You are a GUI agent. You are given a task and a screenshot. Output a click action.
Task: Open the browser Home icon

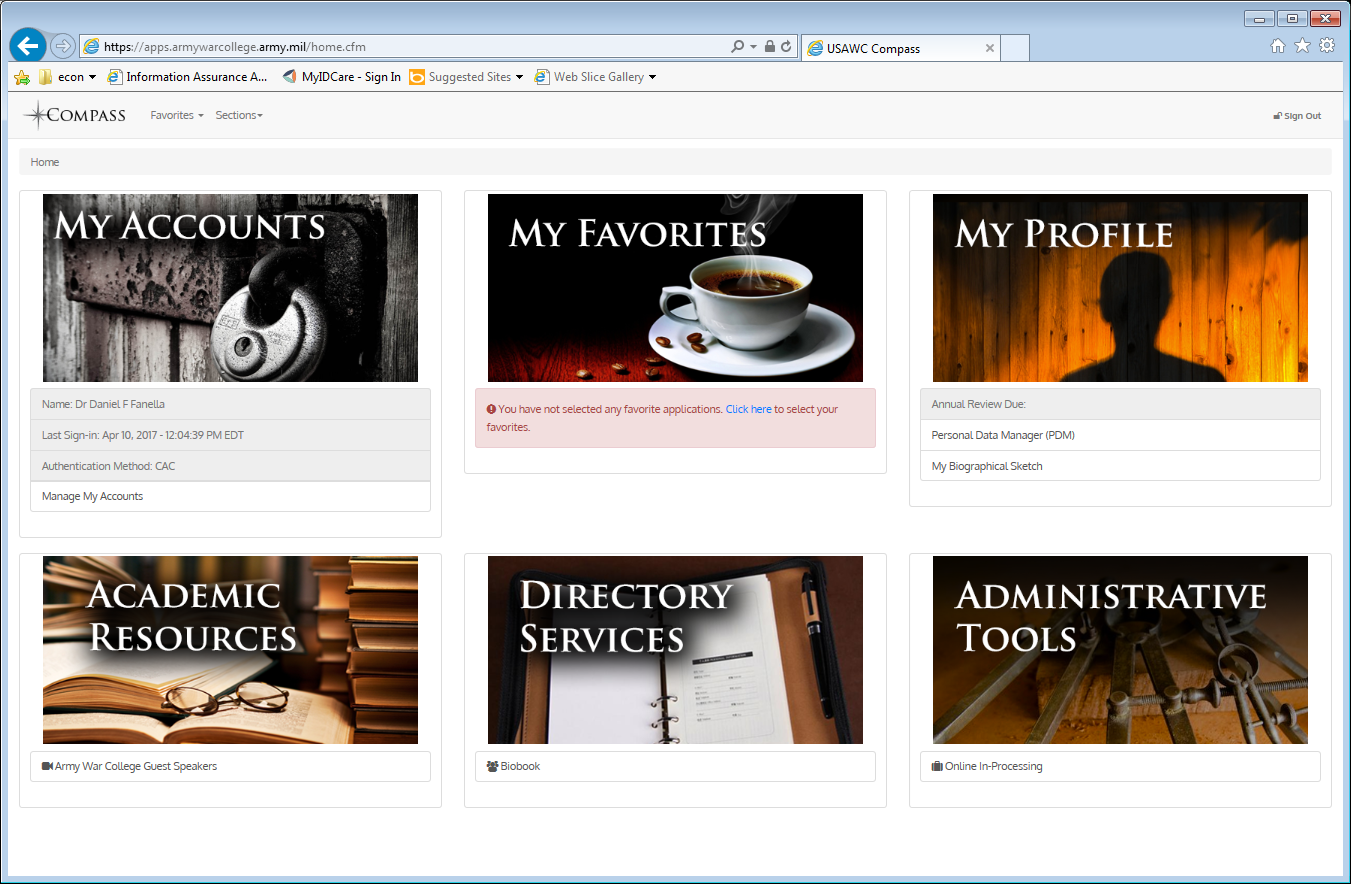[1278, 46]
